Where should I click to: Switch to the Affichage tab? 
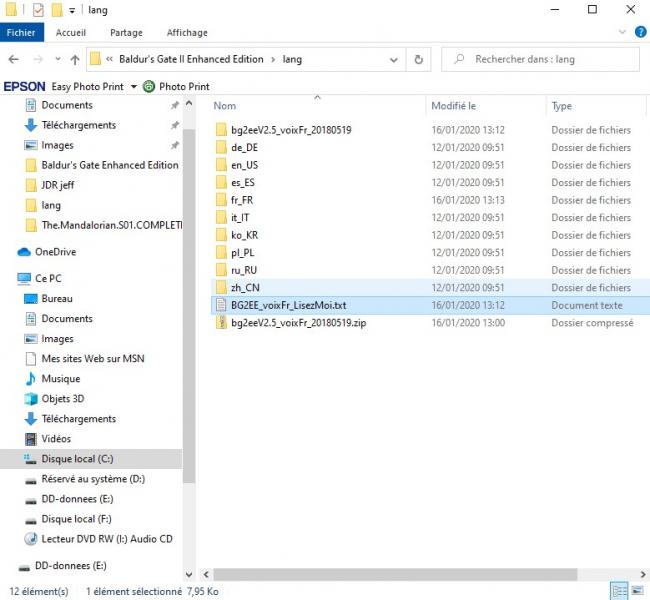tap(187, 33)
